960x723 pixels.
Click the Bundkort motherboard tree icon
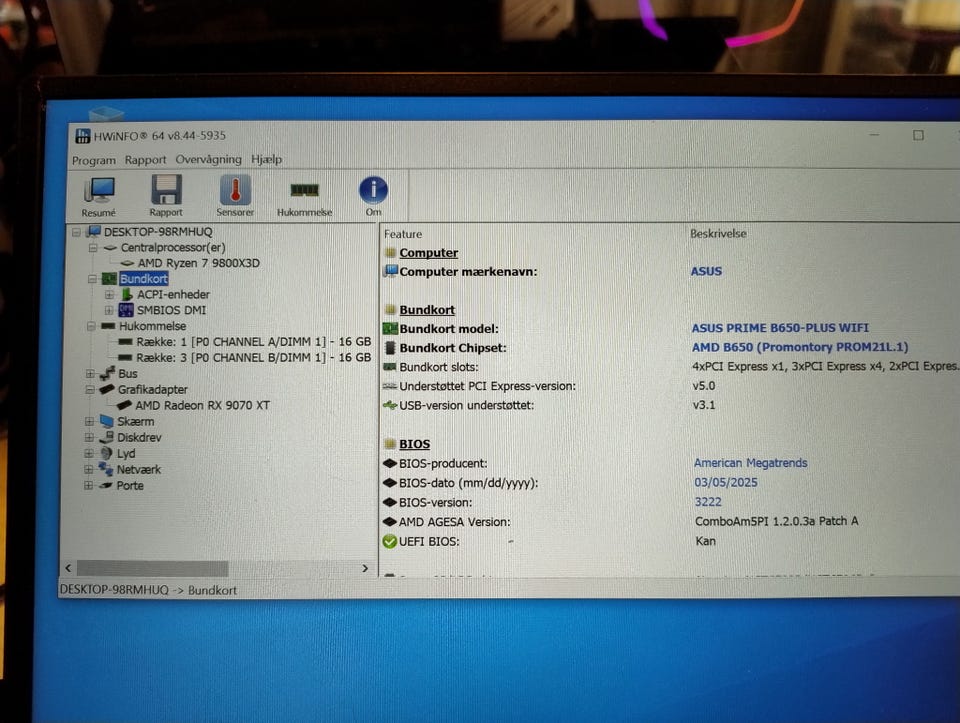coord(109,279)
